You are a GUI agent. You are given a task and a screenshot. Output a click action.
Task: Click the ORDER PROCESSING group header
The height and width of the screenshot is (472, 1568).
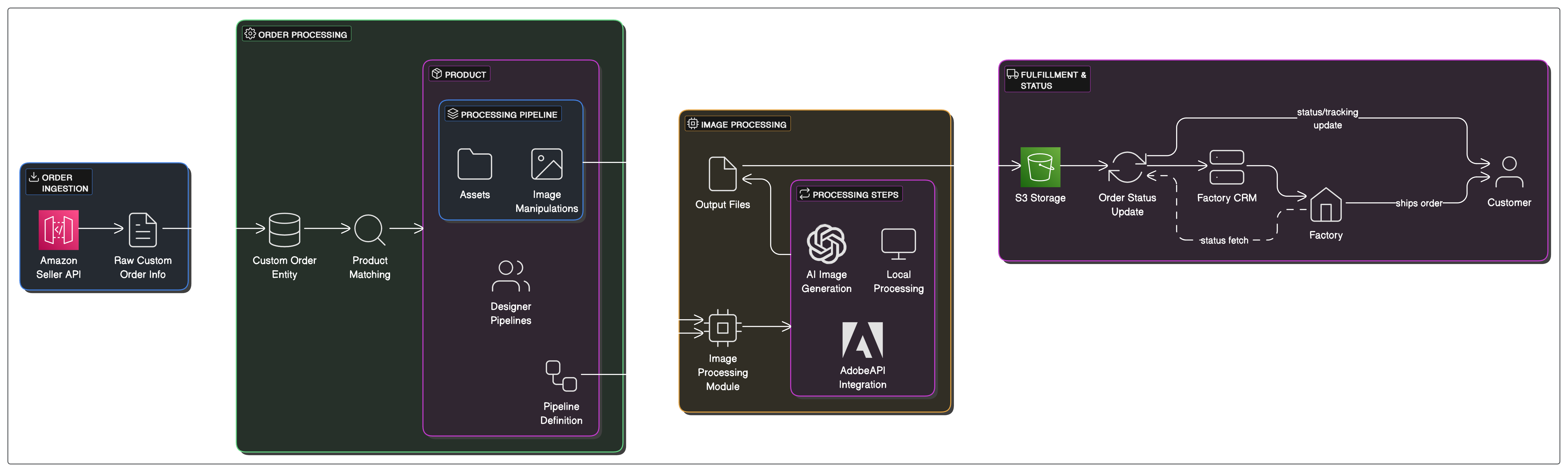coord(296,34)
